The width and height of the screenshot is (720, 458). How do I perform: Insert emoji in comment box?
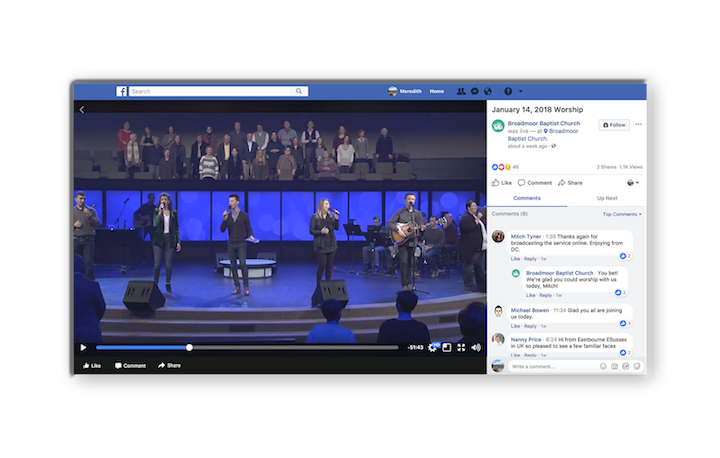tap(603, 367)
